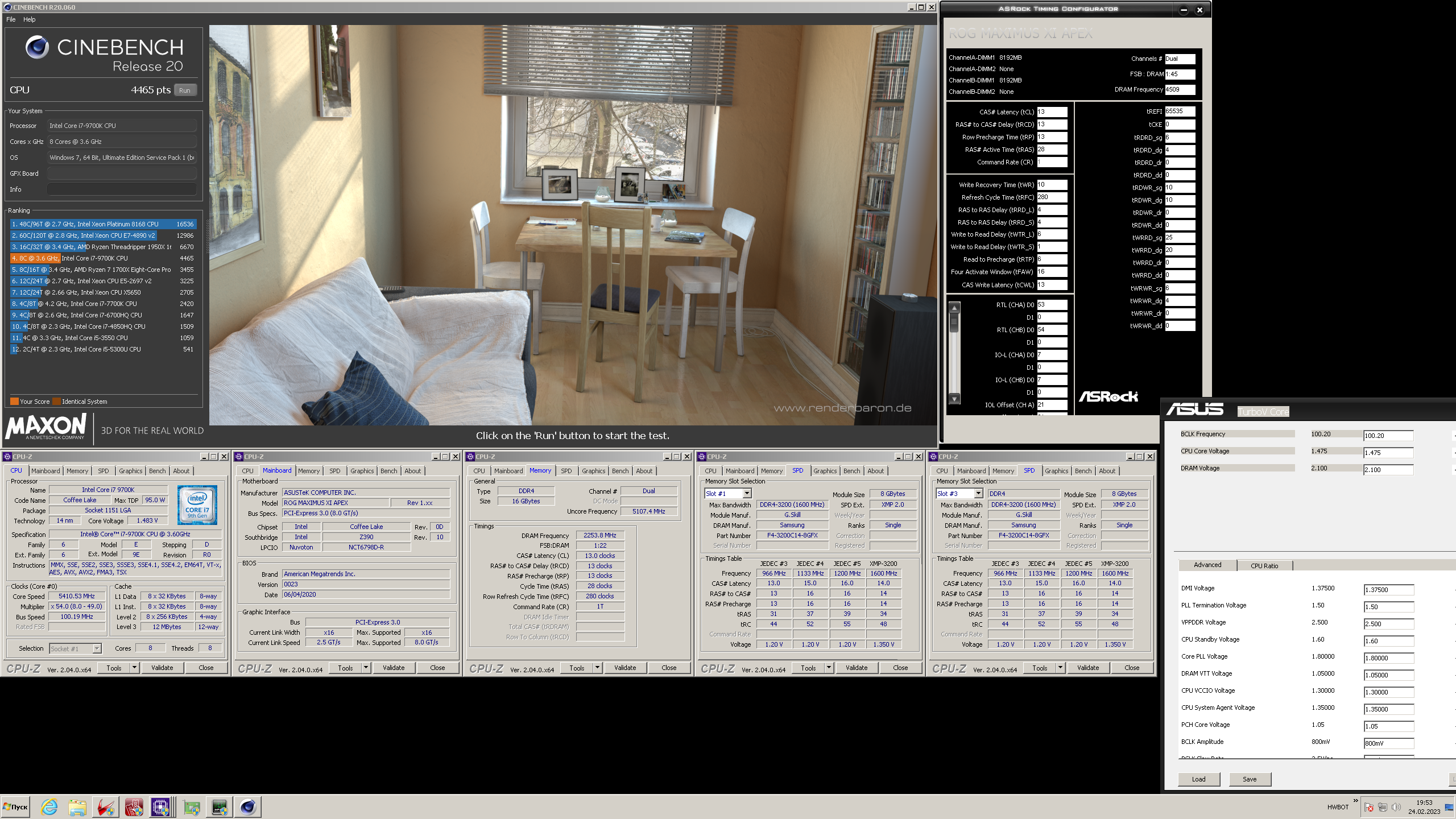Click the Save button in TurboV Core
The width and height of the screenshot is (1456, 819).
click(1250, 779)
